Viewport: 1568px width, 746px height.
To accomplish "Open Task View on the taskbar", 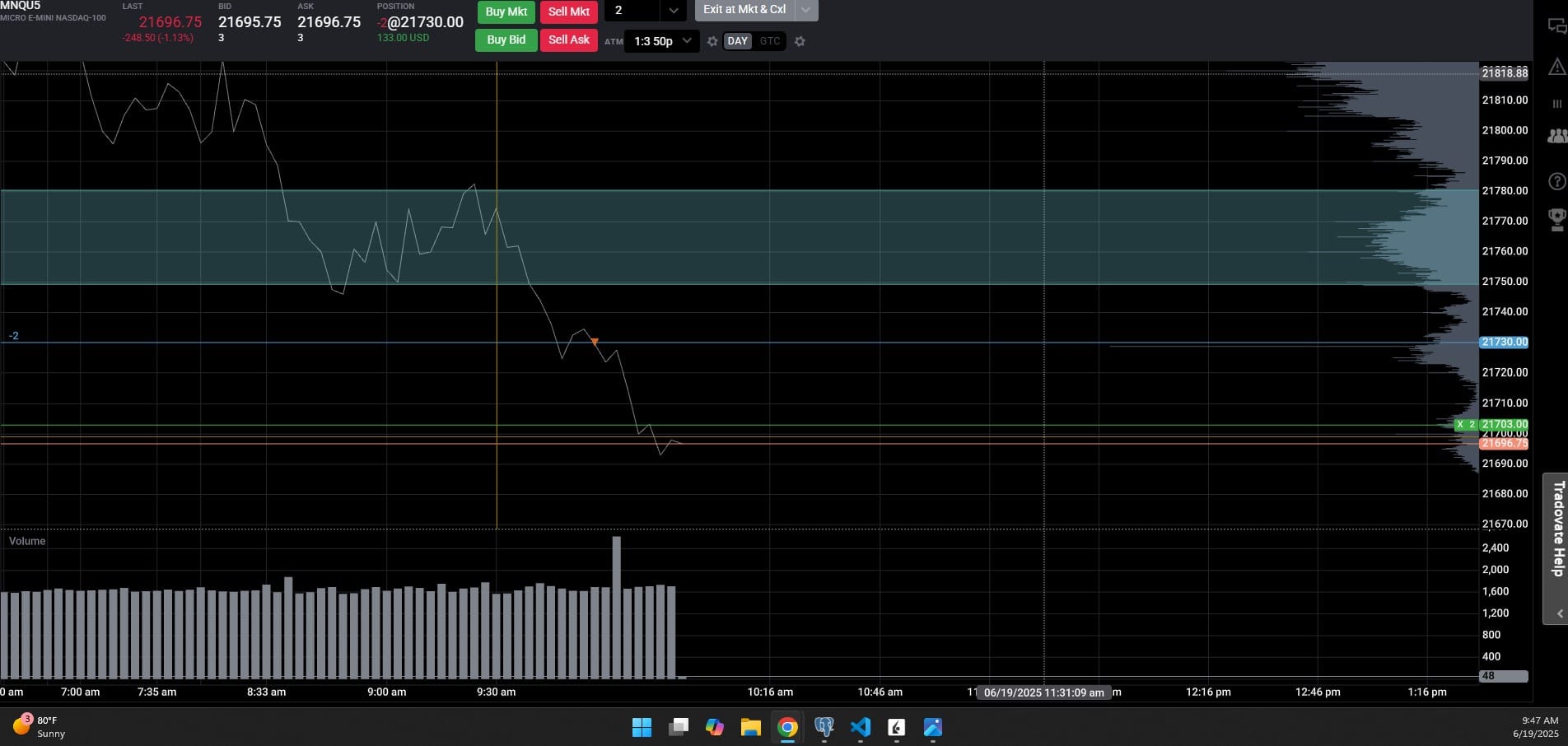I will [x=679, y=727].
